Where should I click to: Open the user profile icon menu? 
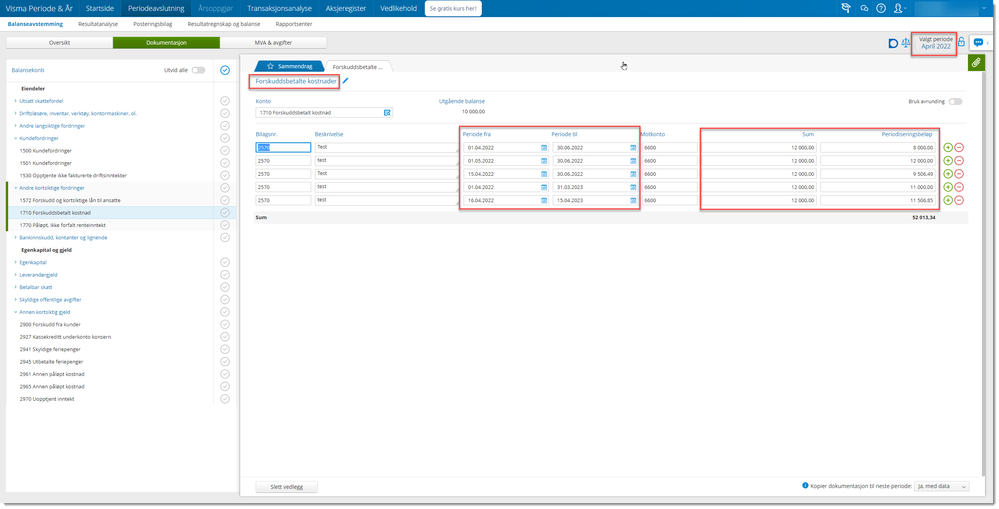pos(900,8)
